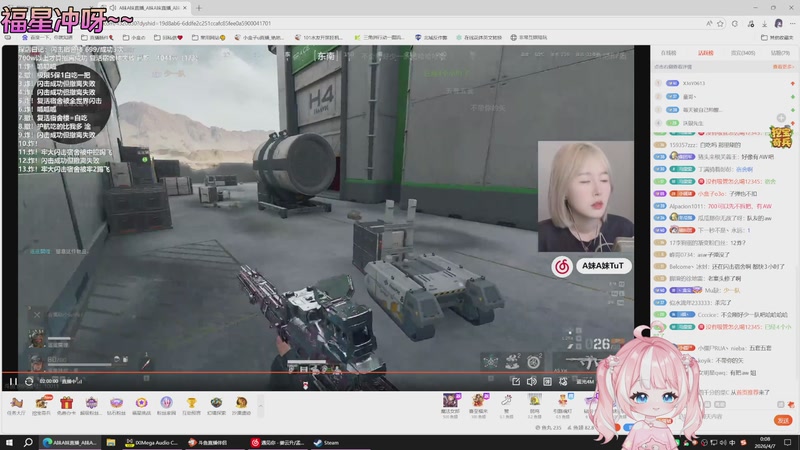
Task: Open File Explorer from the taskbar
Action: point(111,442)
